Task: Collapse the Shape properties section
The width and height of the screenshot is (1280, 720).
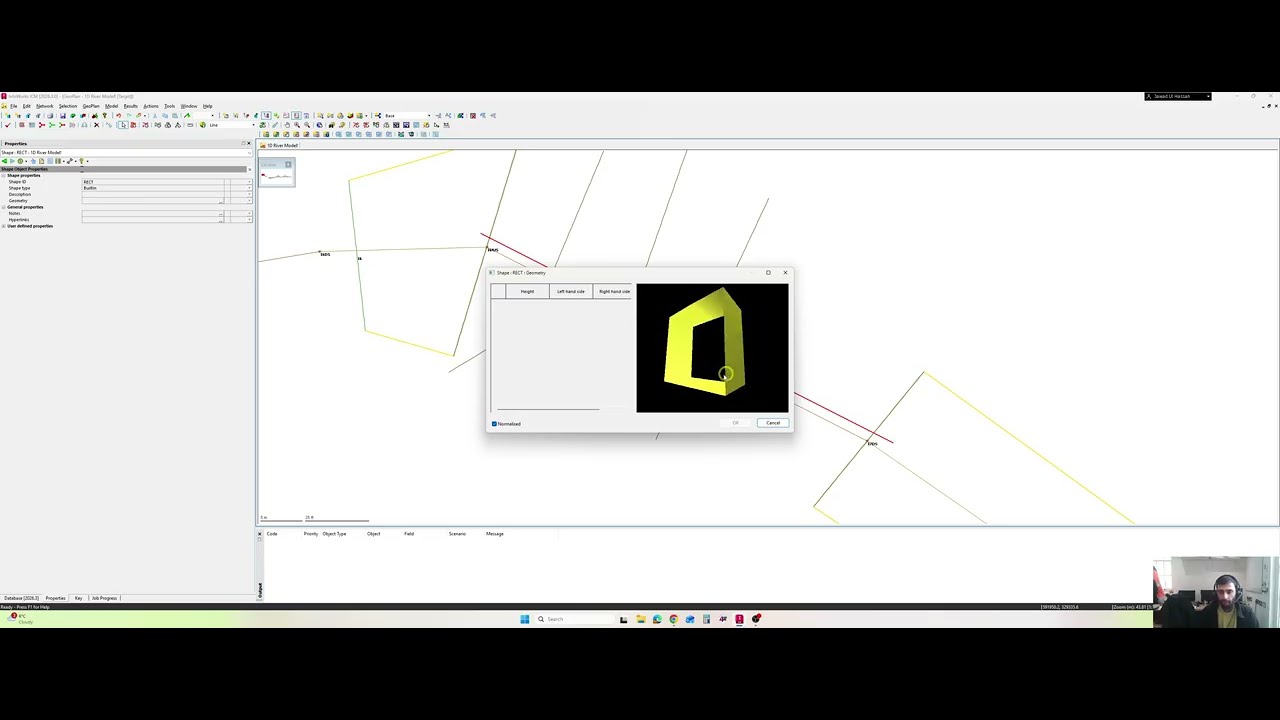Action: (3, 175)
